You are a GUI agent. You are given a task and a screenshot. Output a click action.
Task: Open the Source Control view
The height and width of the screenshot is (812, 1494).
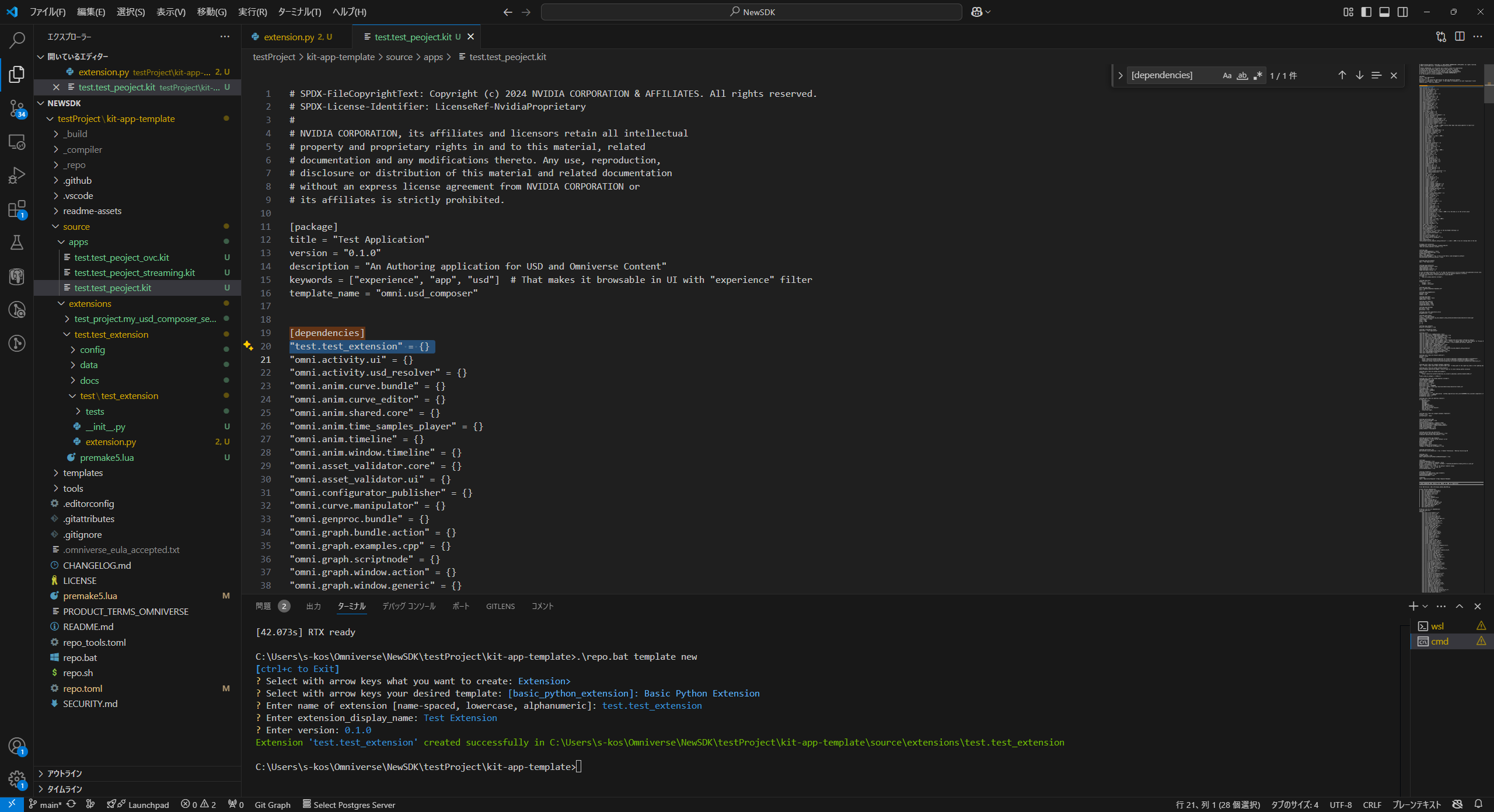pyautogui.click(x=17, y=110)
